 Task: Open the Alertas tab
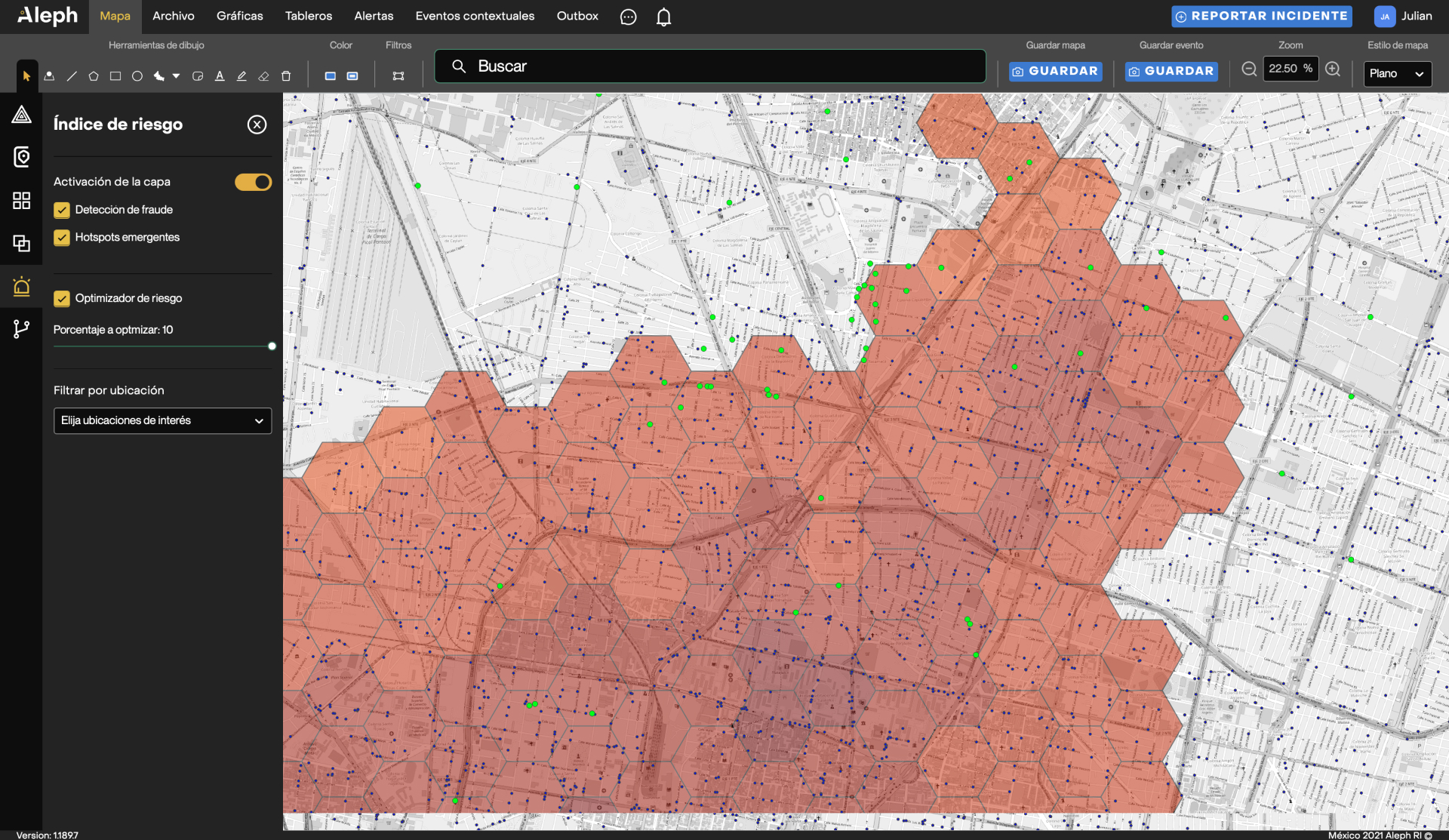pos(374,16)
